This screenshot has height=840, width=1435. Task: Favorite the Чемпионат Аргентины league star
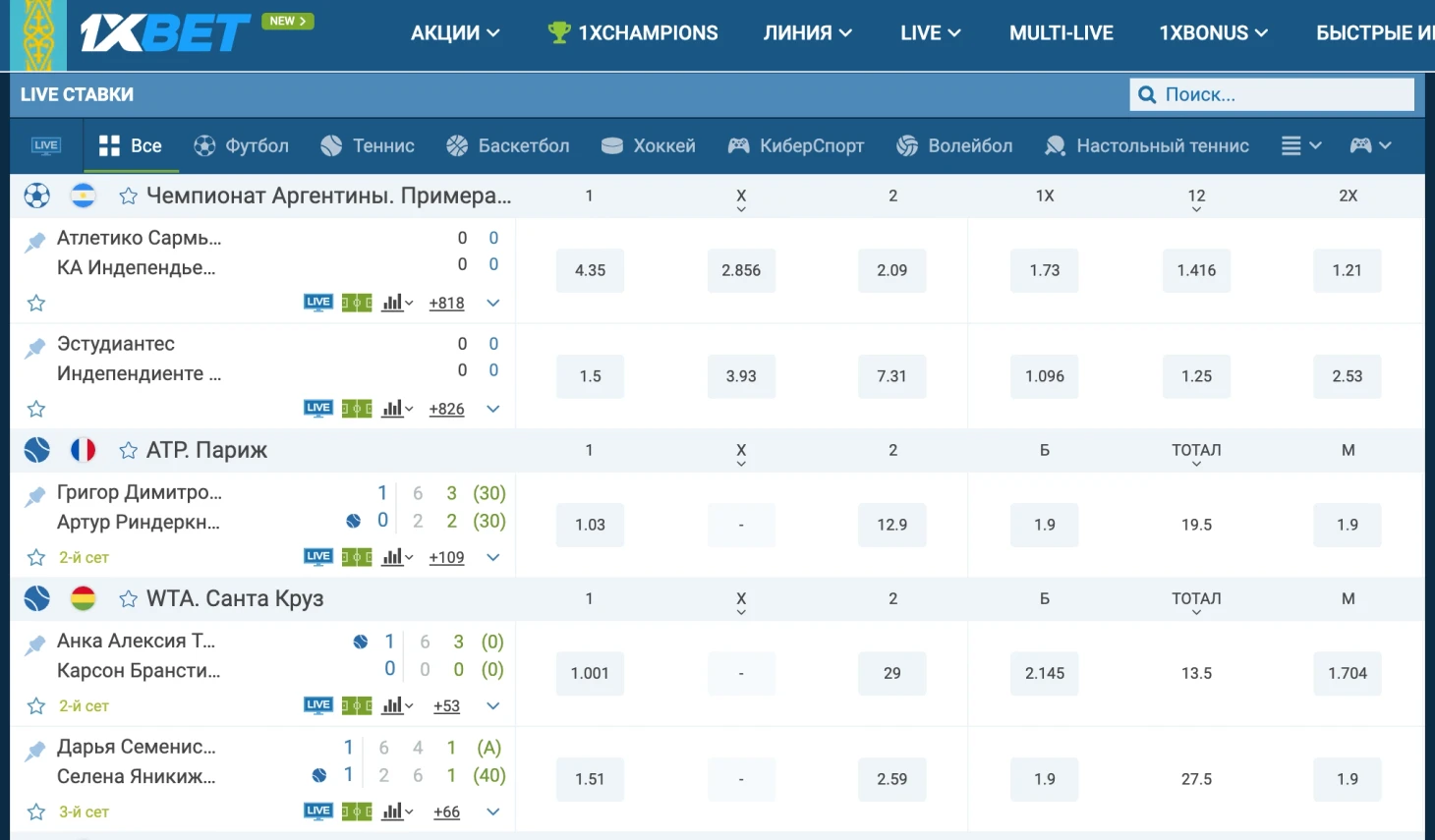pos(128,196)
